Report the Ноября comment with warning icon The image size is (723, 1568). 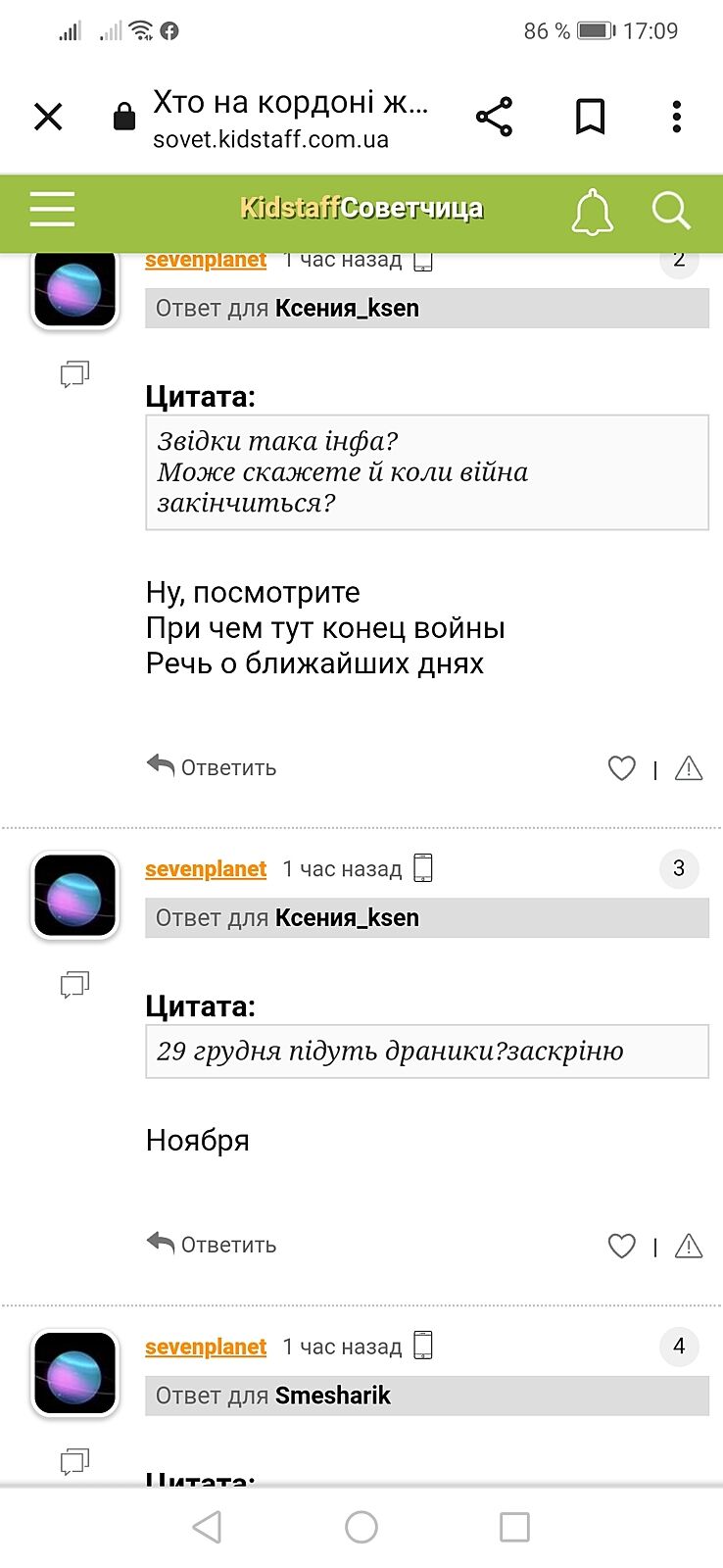[689, 1246]
